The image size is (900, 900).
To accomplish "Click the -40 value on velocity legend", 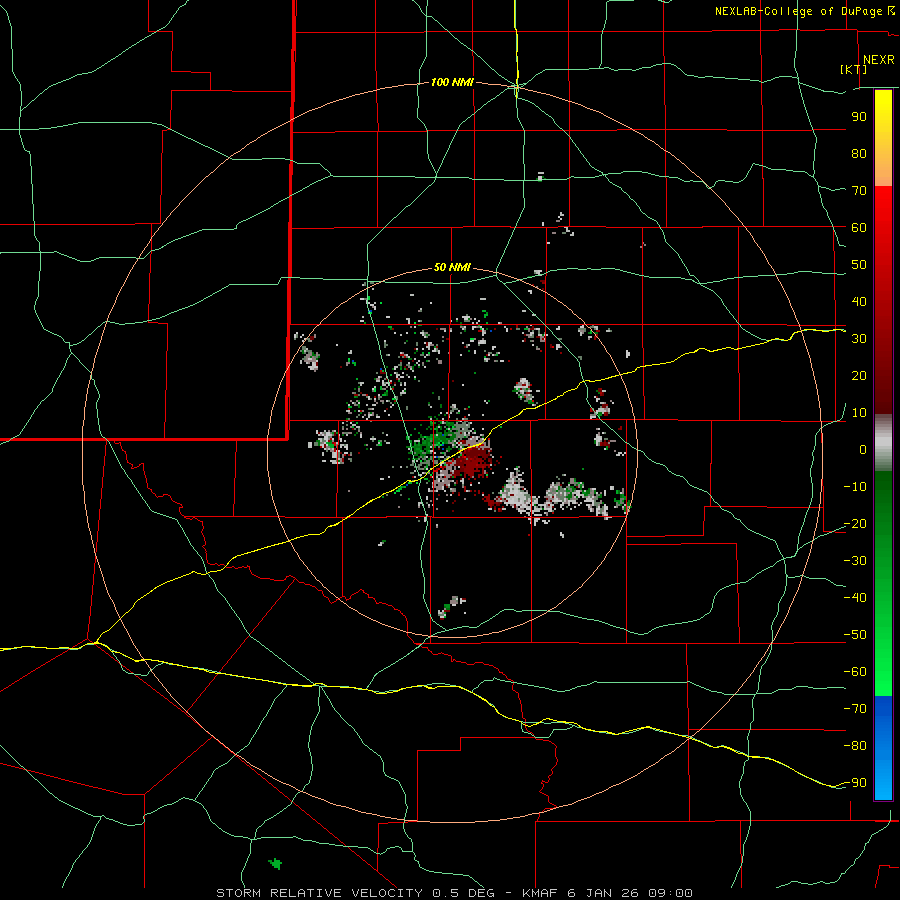I will coord(855,598).
